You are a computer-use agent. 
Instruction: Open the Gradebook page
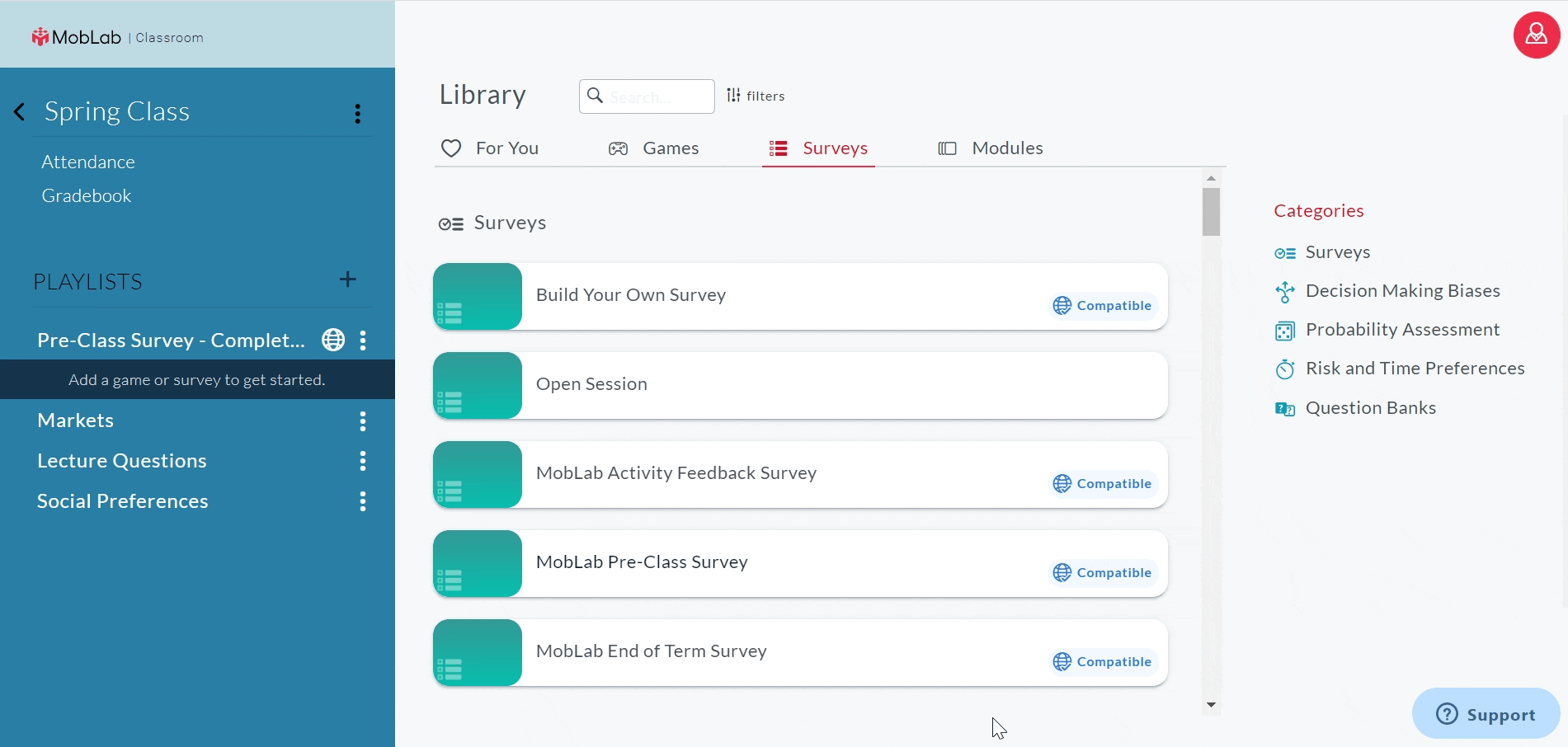tap(87, 196)
